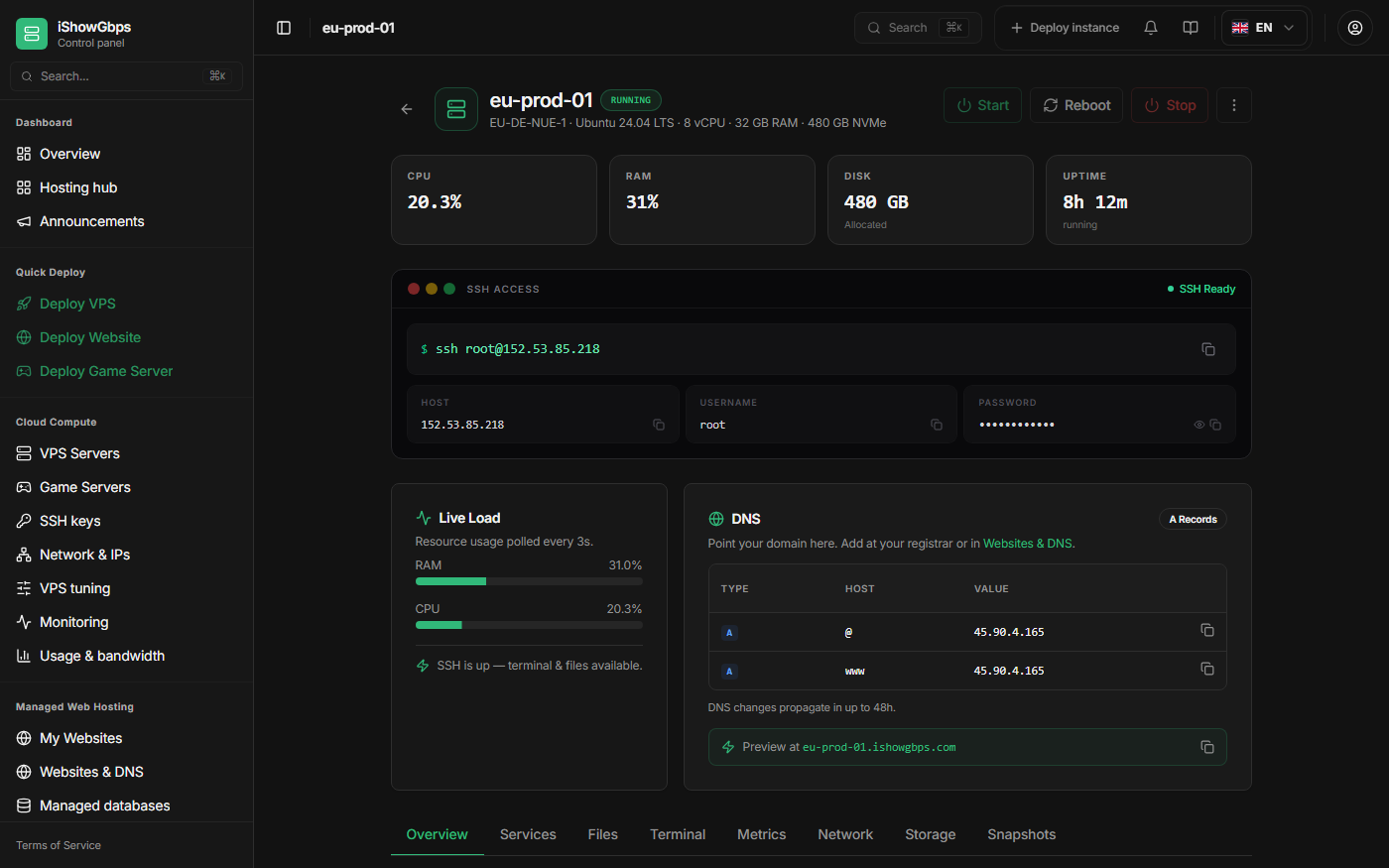Image resolution: width=1389 pixels, height=868 pixels.
Task: Open the documentation book icon
Action: (1191, 28)
